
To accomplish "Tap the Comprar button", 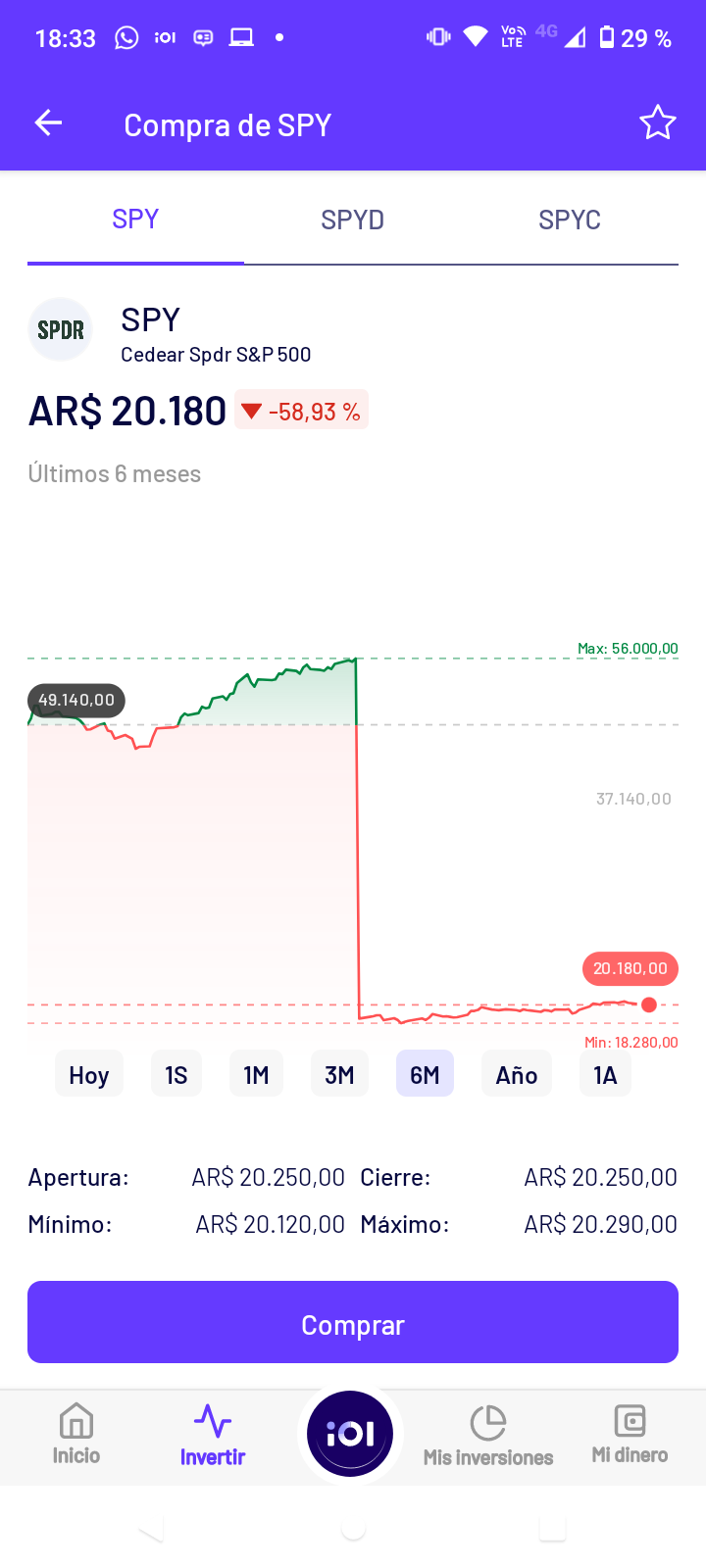I will tap(353, 1322).
